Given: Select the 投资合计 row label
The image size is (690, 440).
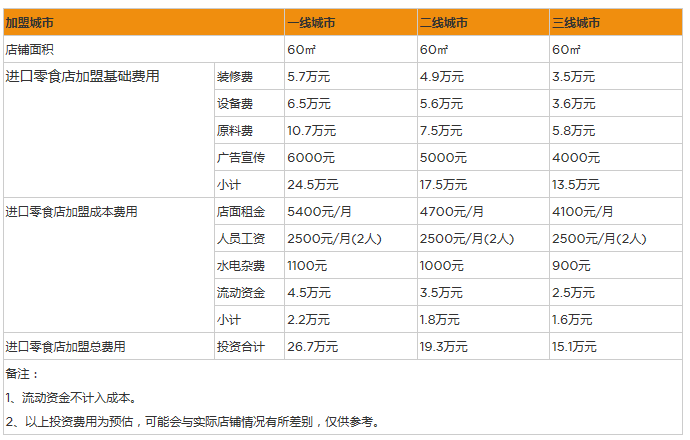Looking at the screenshot, I should click(241, 347).
